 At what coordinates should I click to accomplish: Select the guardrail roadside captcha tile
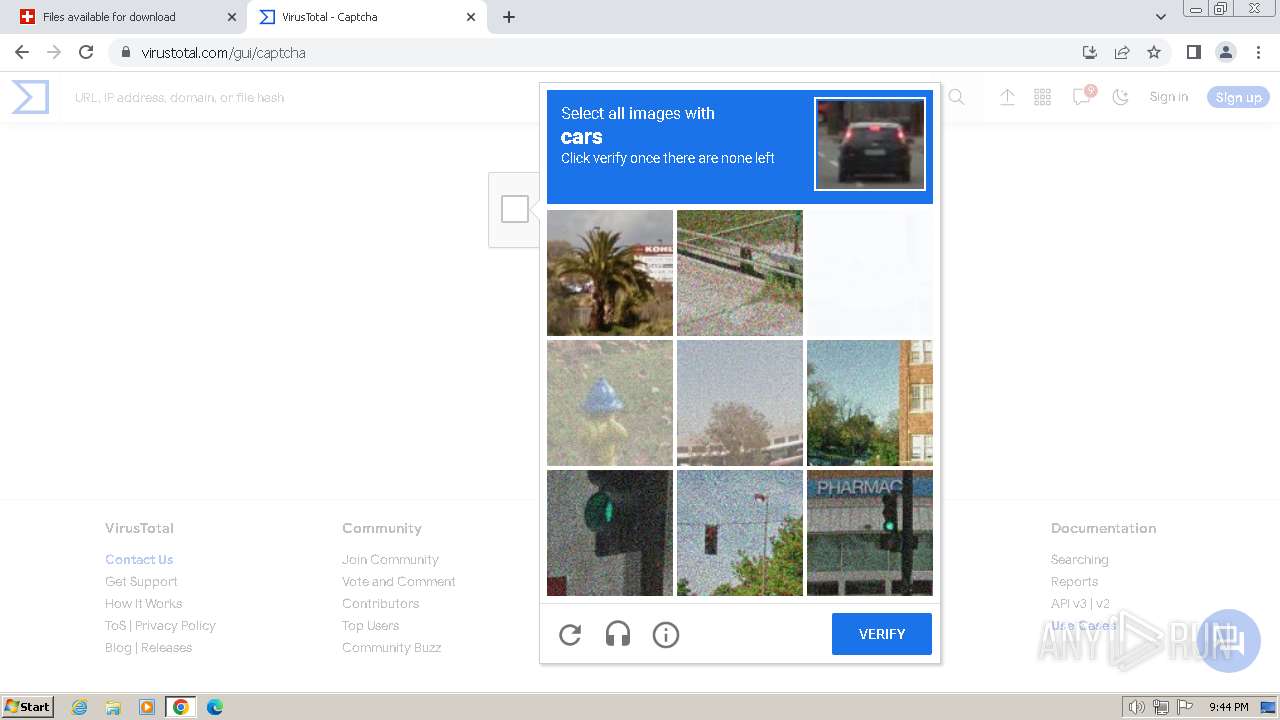[x=740, y=273]
